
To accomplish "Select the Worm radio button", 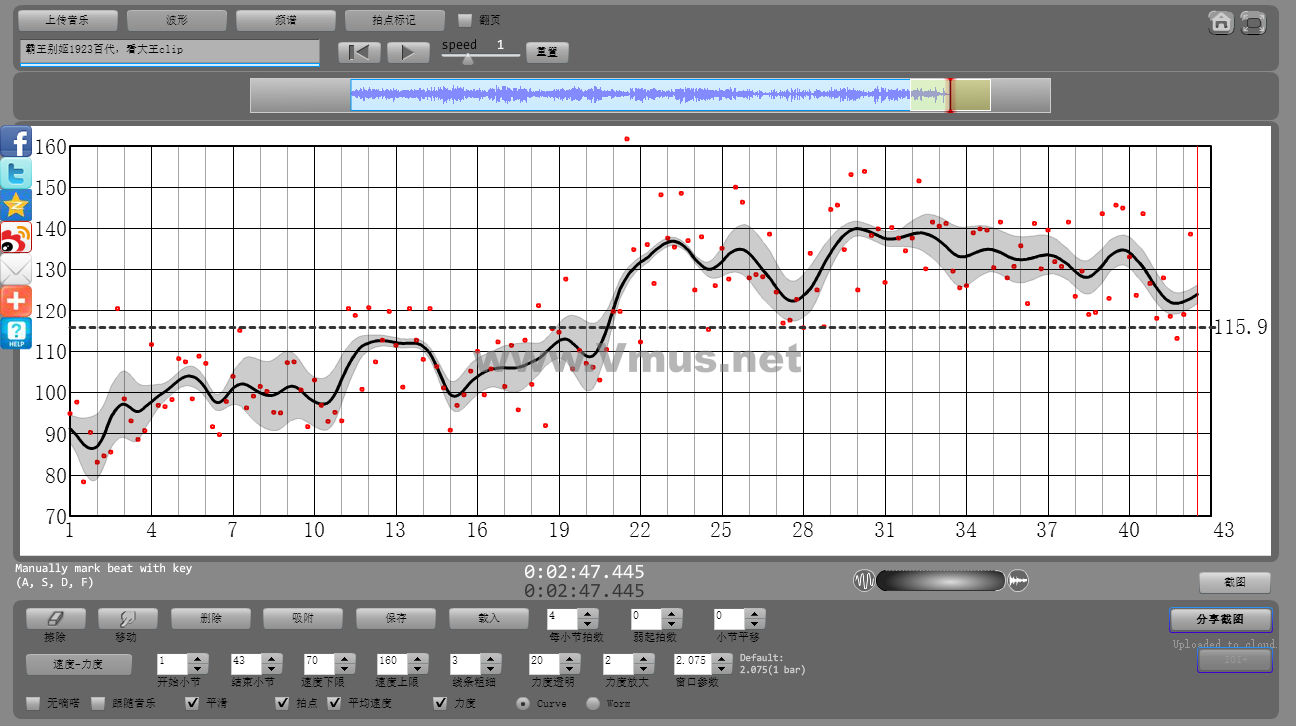I will pyautogui.click(x=593, y=703).
